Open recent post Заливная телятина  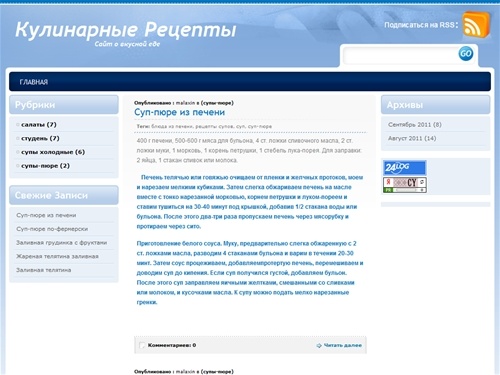[x=44, y=270]
